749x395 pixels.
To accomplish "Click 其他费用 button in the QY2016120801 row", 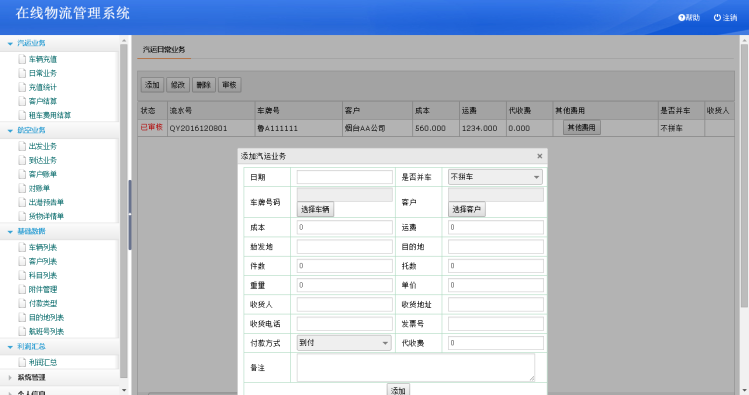I will point(581,128).
